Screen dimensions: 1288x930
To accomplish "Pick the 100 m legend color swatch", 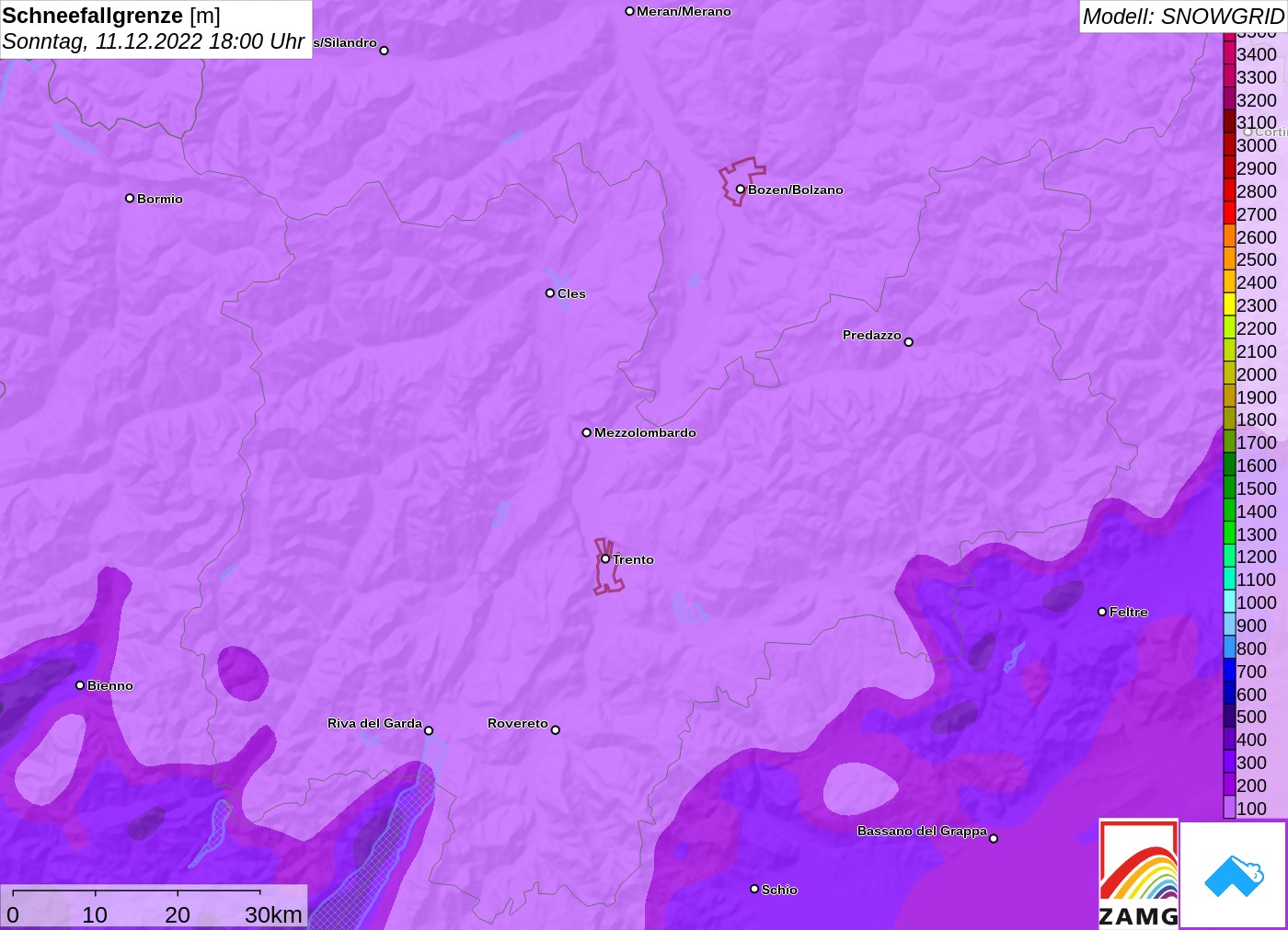I will pos(1229,809).
